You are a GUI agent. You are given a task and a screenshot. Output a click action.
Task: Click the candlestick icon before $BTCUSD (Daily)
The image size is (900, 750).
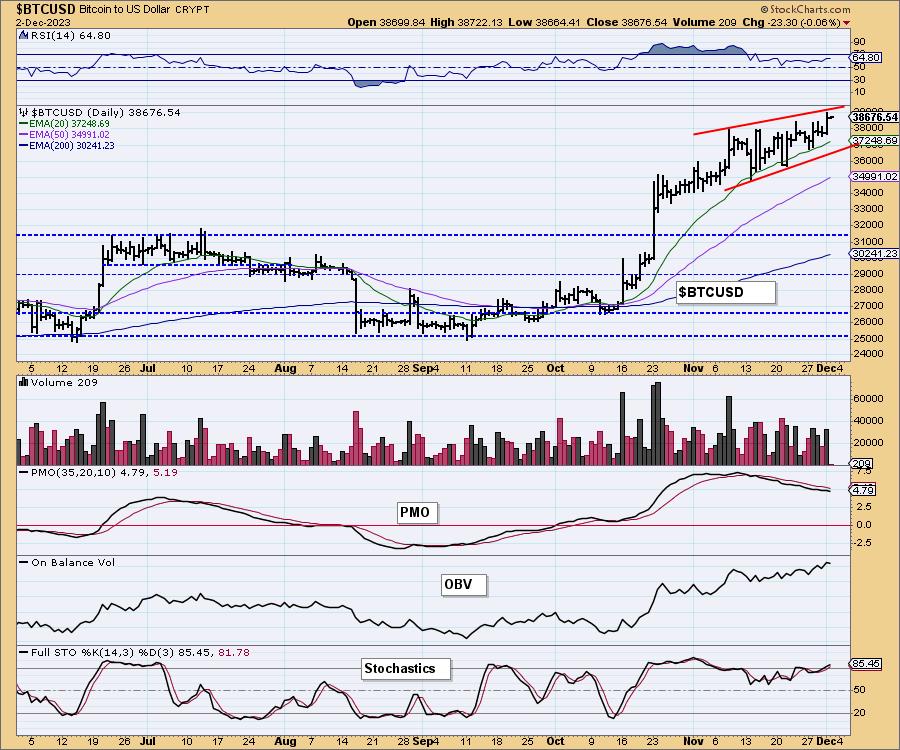24,112
